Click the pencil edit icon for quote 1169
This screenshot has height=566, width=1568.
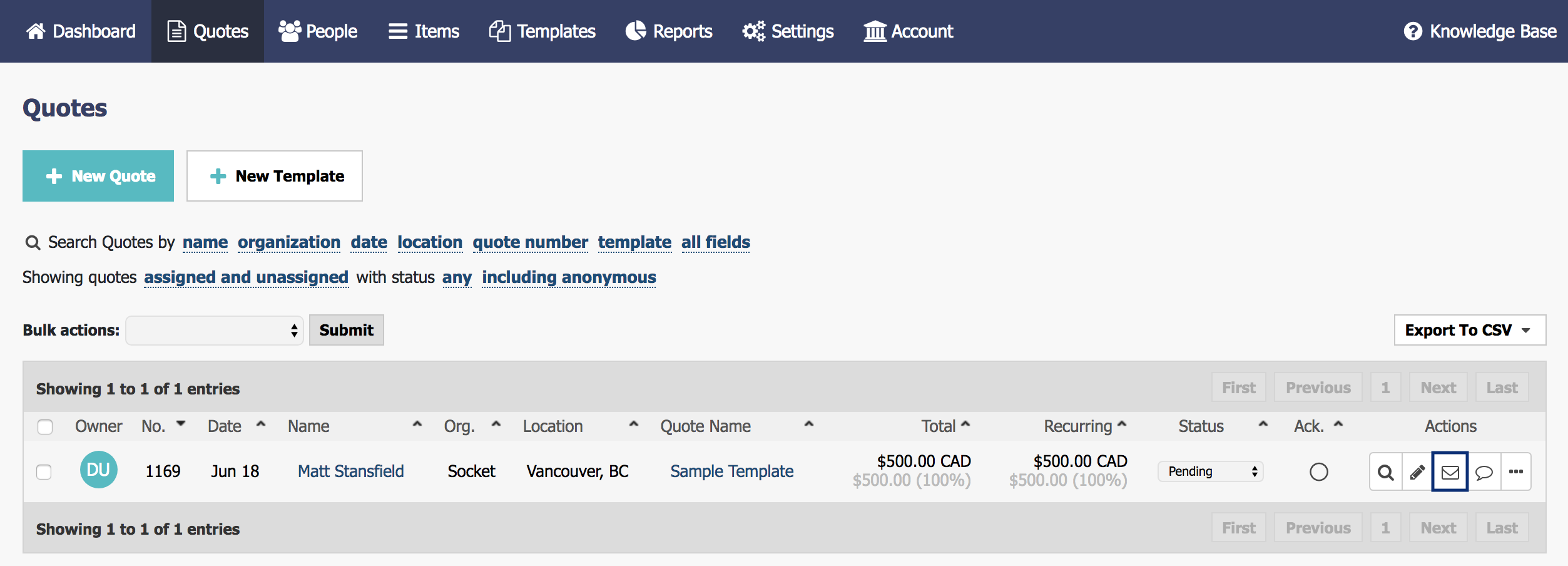[1417, 472]
